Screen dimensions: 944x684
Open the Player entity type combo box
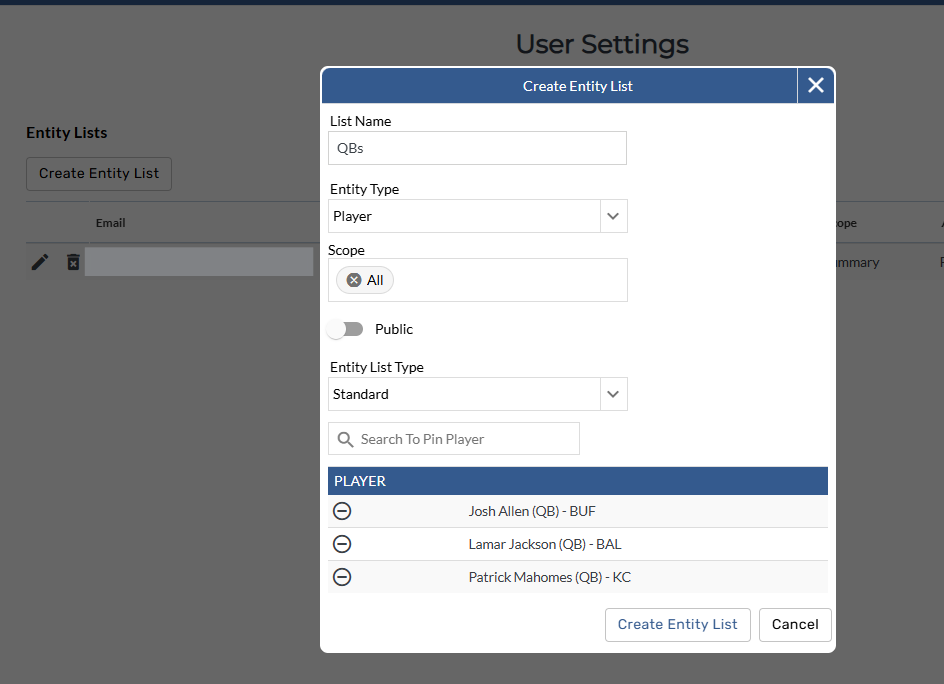point(464,216)
